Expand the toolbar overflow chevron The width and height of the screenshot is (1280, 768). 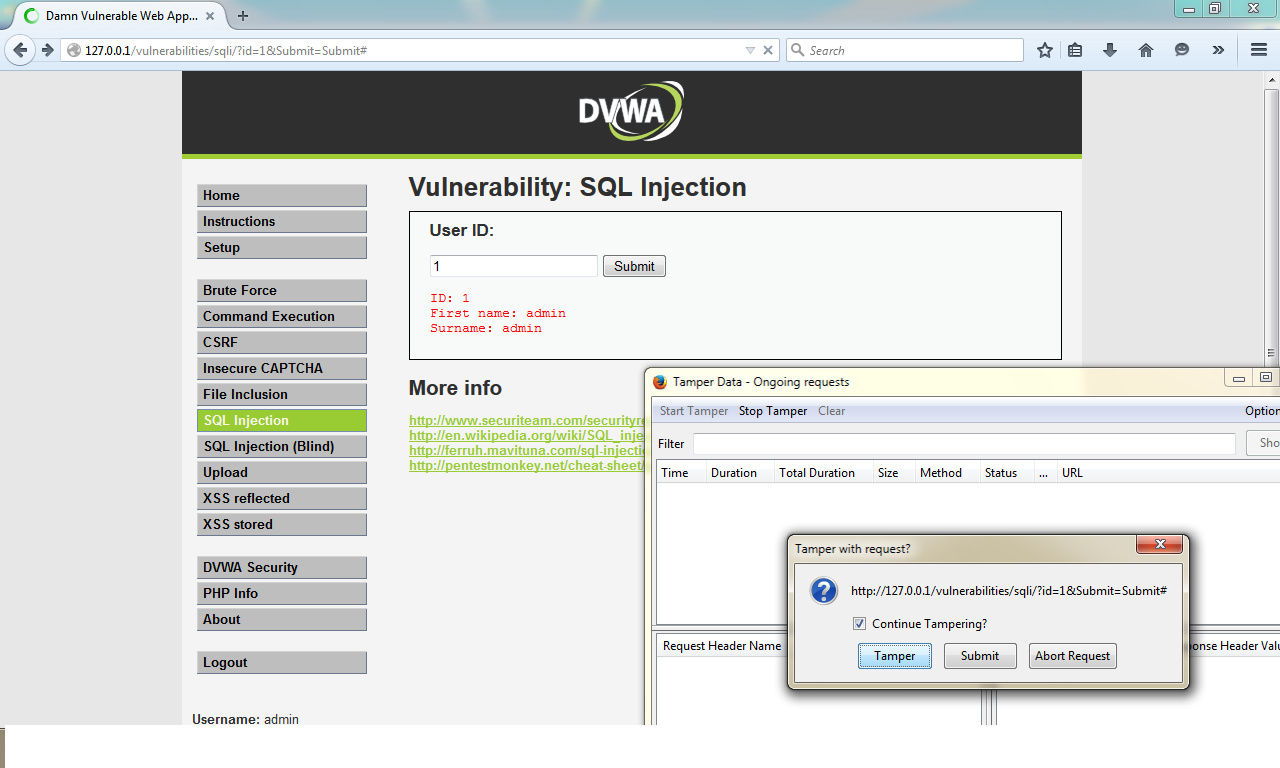pyautogui.click(x=1218, y=49)
